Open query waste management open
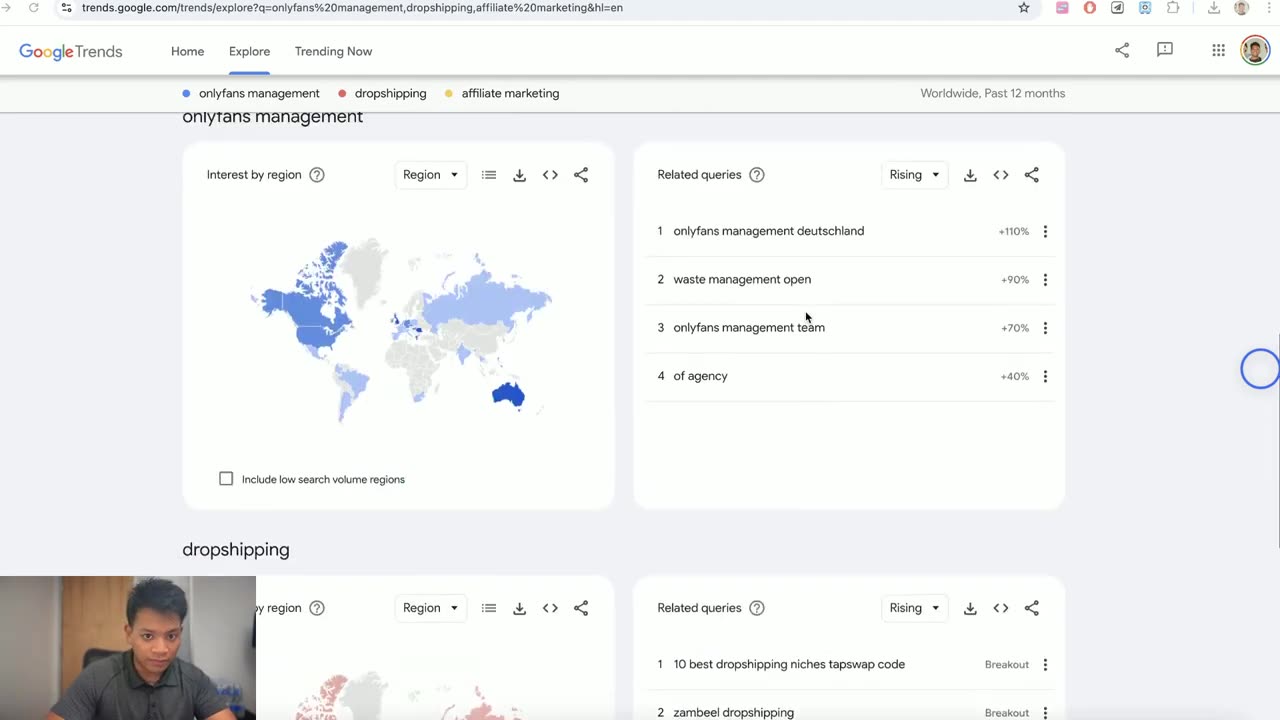 point(742,279)
